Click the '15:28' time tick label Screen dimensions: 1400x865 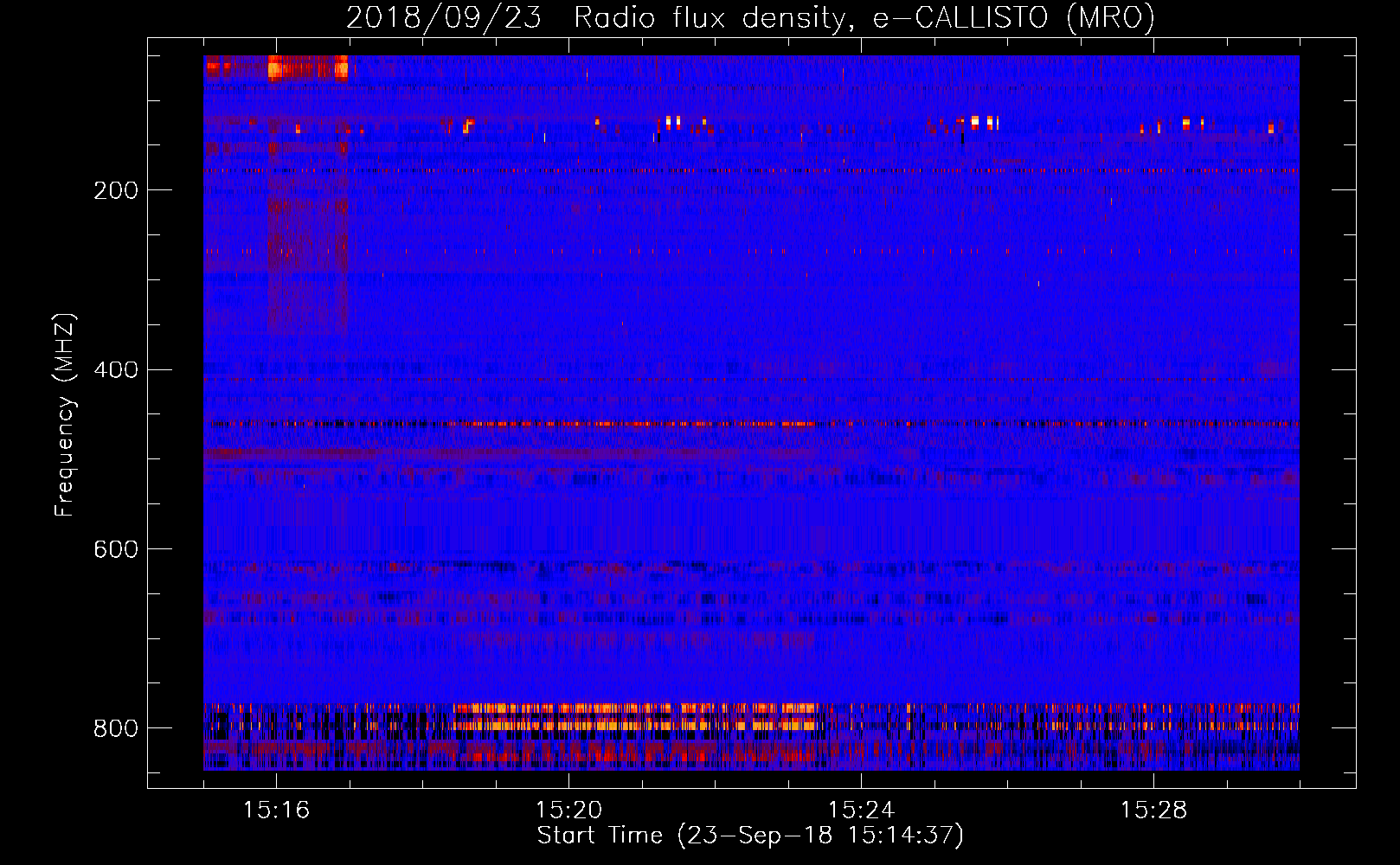[1153, 810]
